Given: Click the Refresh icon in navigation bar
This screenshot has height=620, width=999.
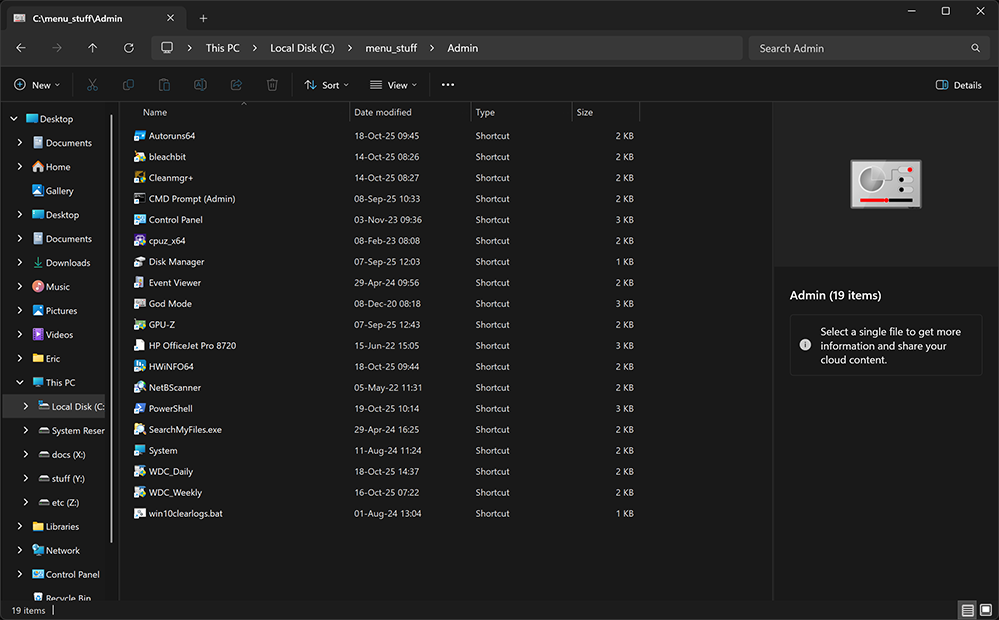Looking at the screenshot, I should coord(129,48).
